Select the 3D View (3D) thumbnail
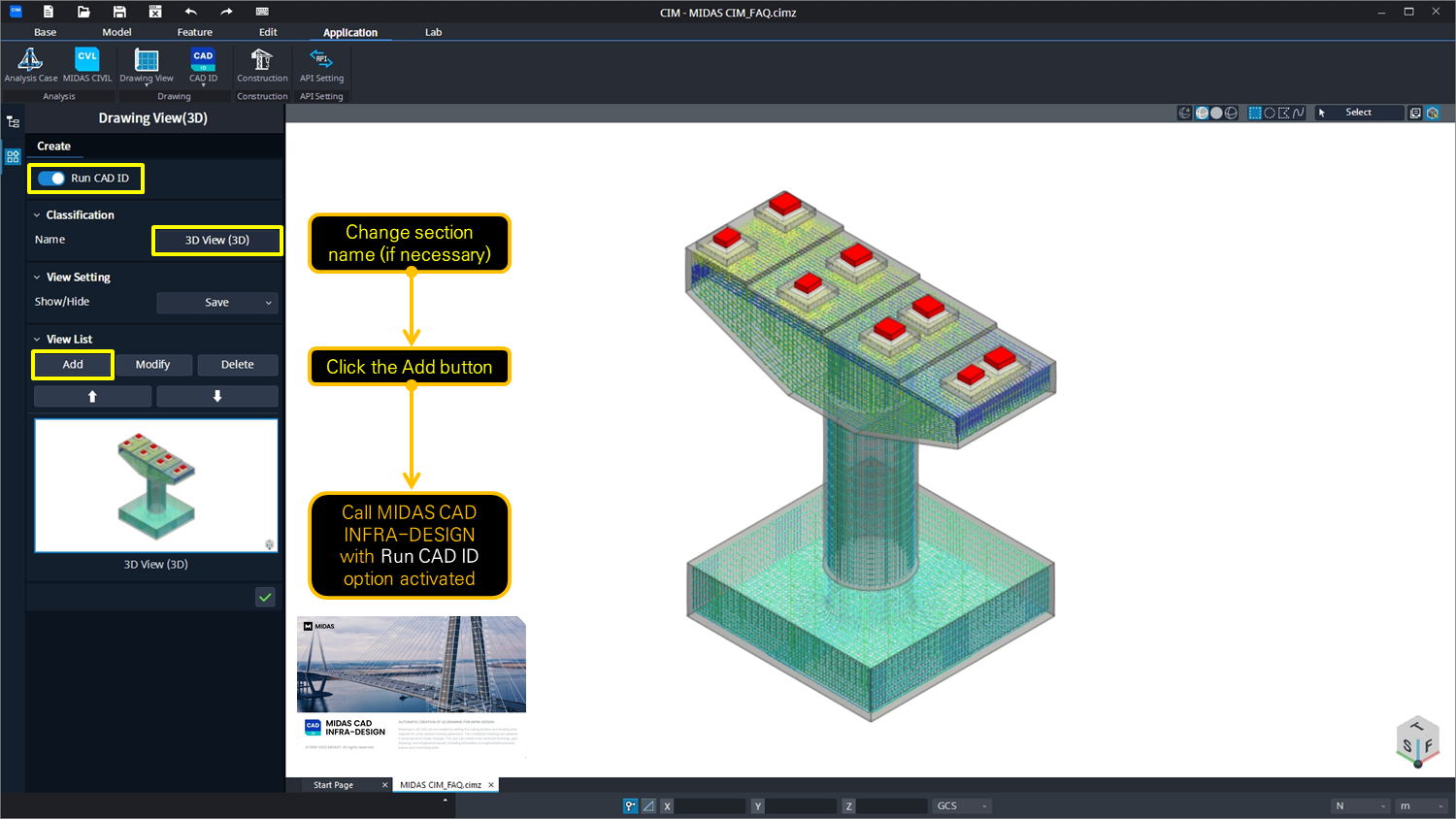 pos(156,485)
